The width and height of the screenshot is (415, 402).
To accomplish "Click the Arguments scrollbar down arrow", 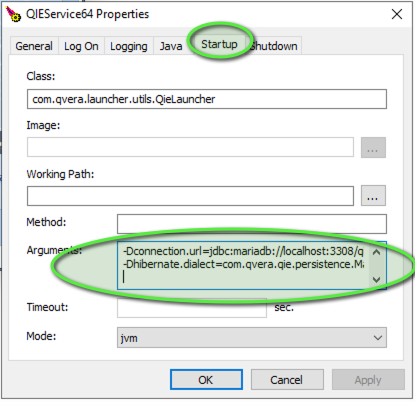I will pos(377,279).
